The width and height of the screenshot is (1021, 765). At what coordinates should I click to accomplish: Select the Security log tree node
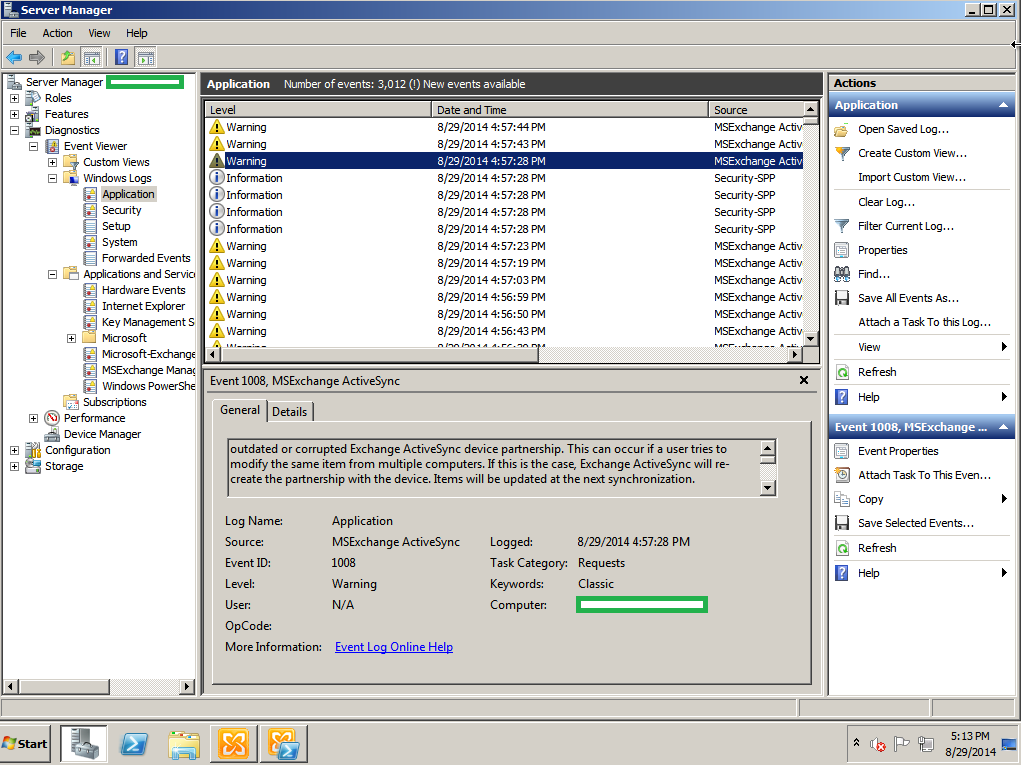click(121, 210)
